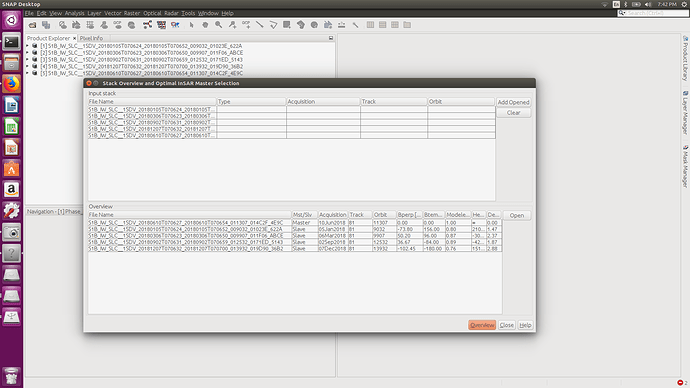Click the Add Opened button
Screen dimensions: 690x388
[x=514, y=102]
